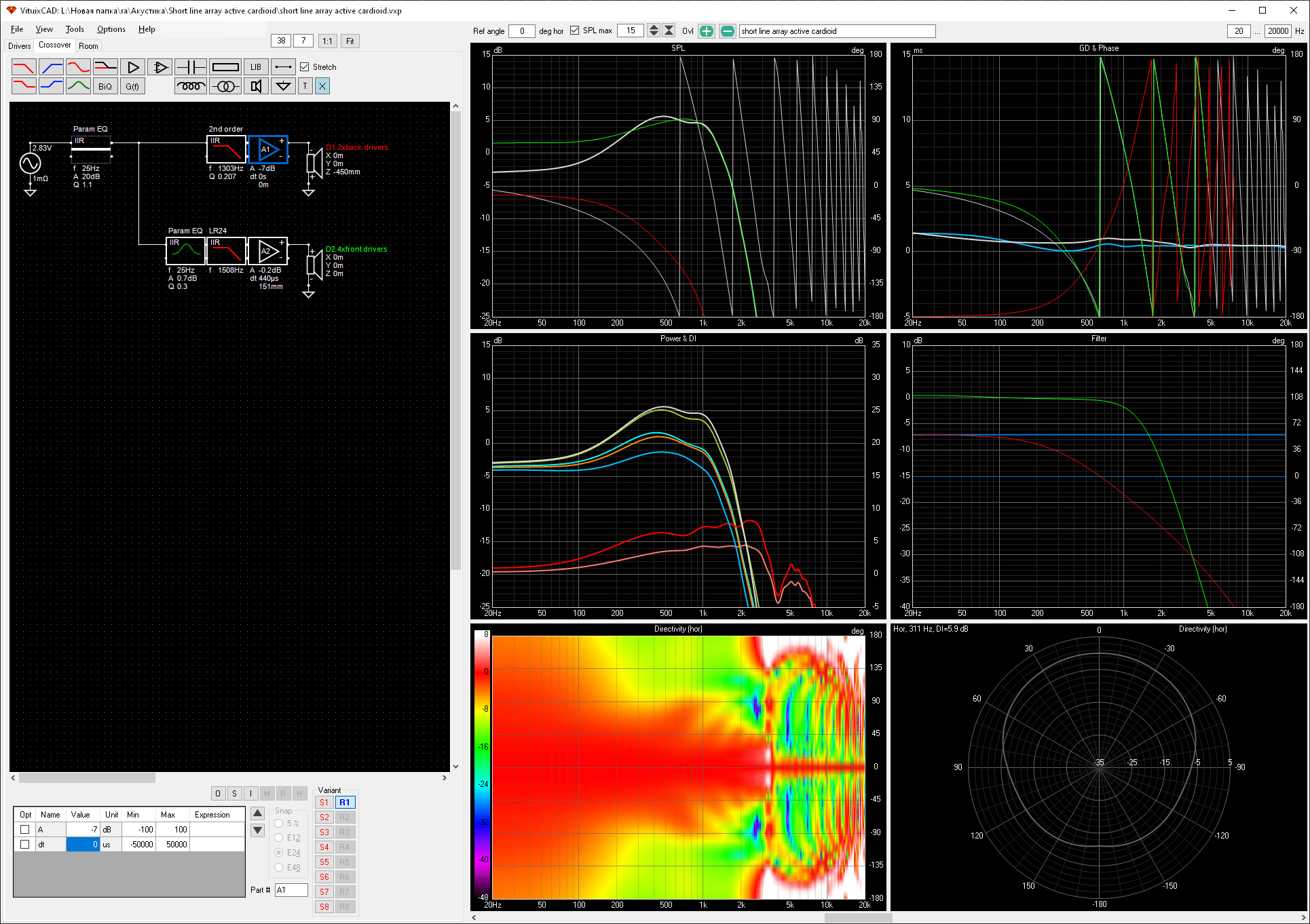Image resolution: width=1310 pixels, height=924 pixels.
Task: Open the View menu
Action: 44,29
